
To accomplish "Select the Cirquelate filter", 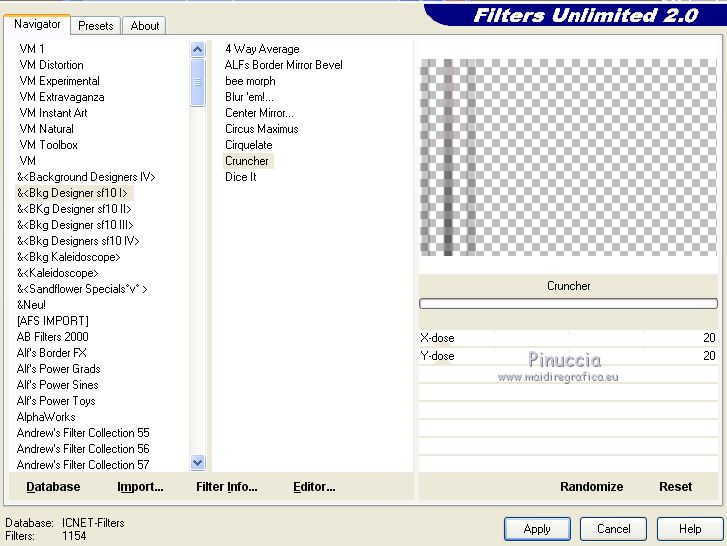I will (x=249, y=145).
